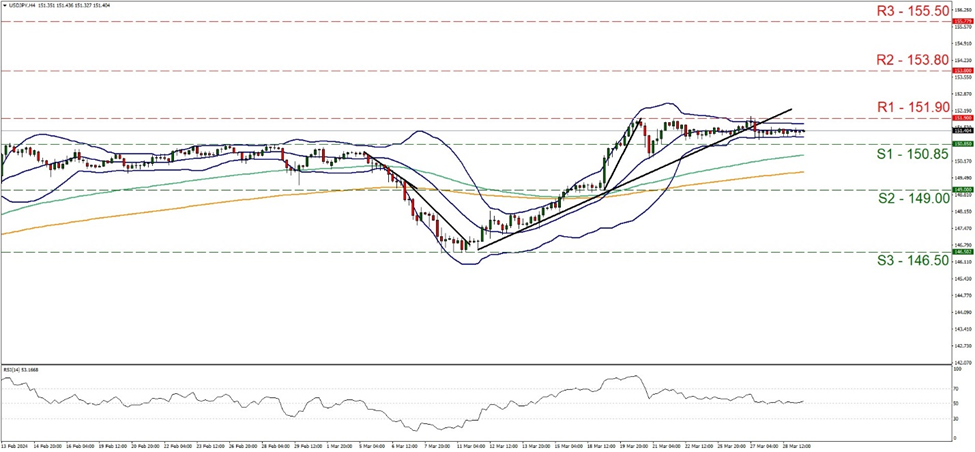
Task: Click the red 155.779 price tag on axis
Action: pos(961,20)
